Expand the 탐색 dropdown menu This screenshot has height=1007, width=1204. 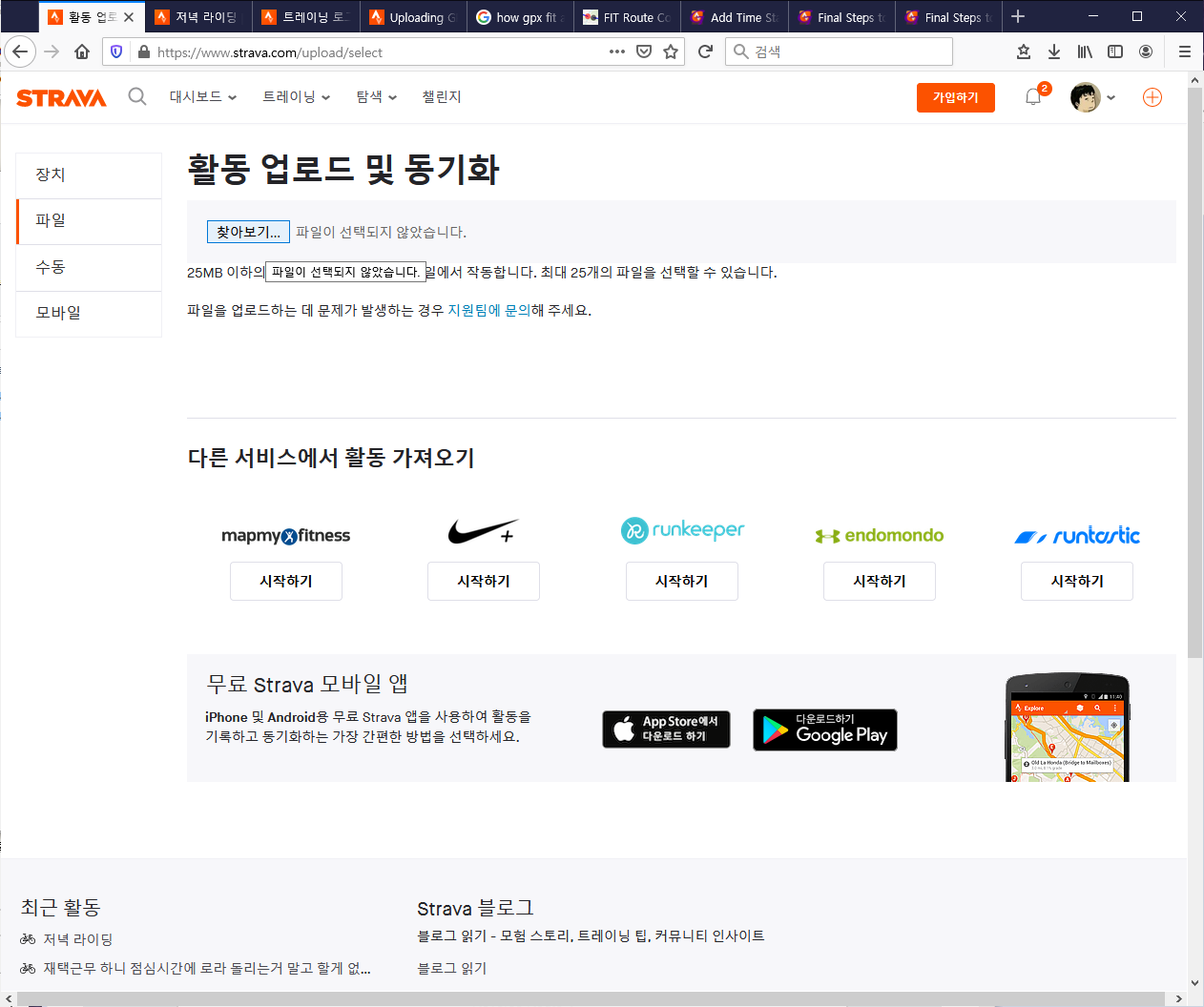click(376, 97)
